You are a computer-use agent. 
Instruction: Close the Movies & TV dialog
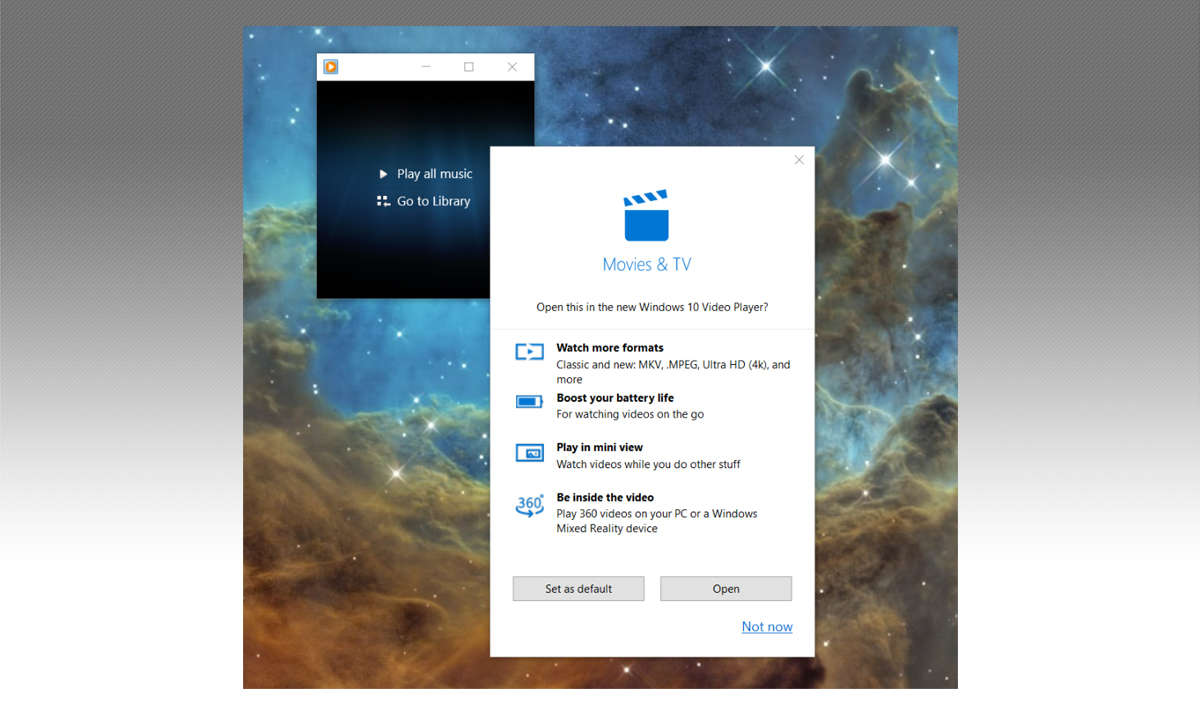pos(799,160)
